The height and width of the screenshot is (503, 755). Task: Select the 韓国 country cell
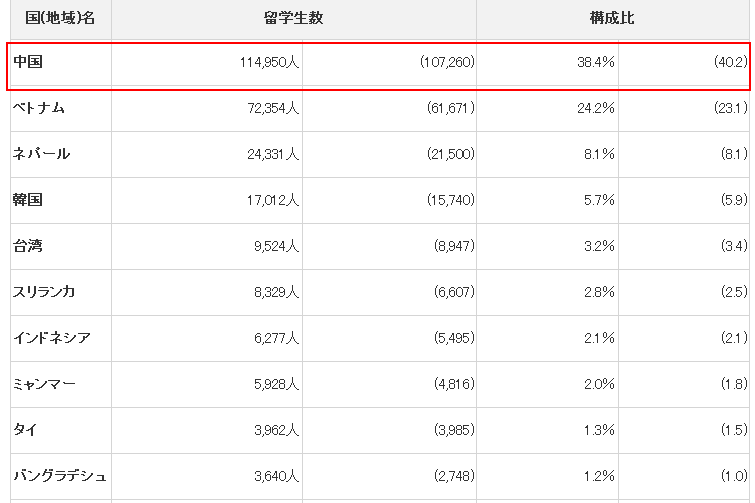[61, 200]
